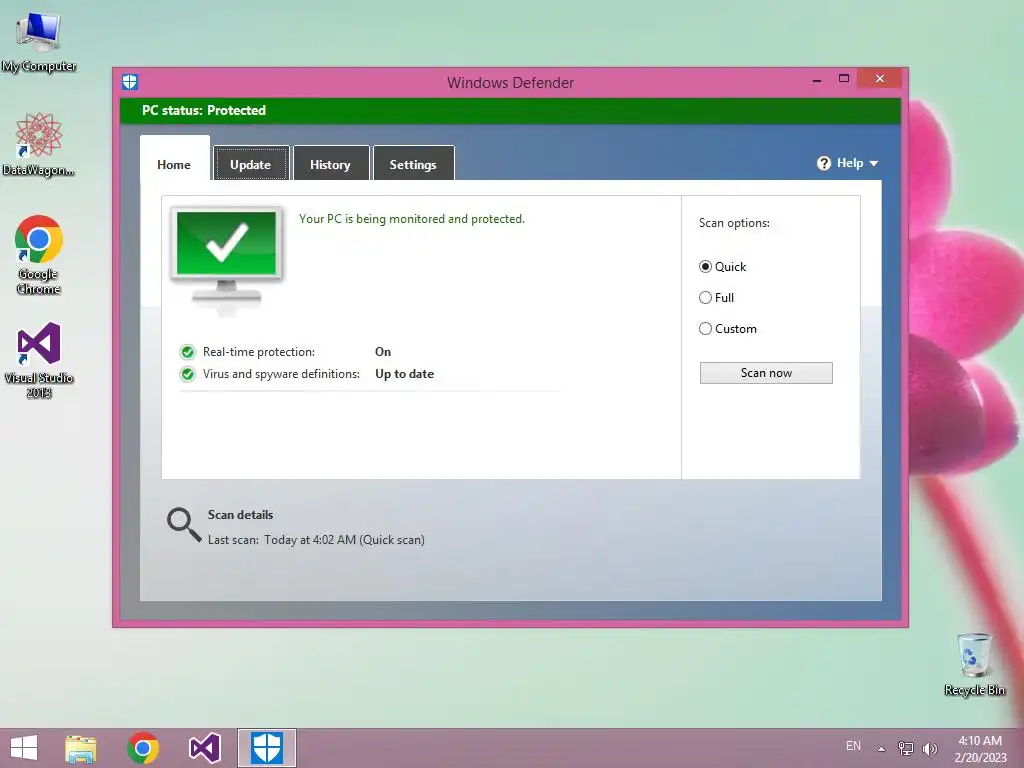Open the Recycle Bin on desktop
The width and height of the screenshot is (1024, 768).
(x=974, y=664)
